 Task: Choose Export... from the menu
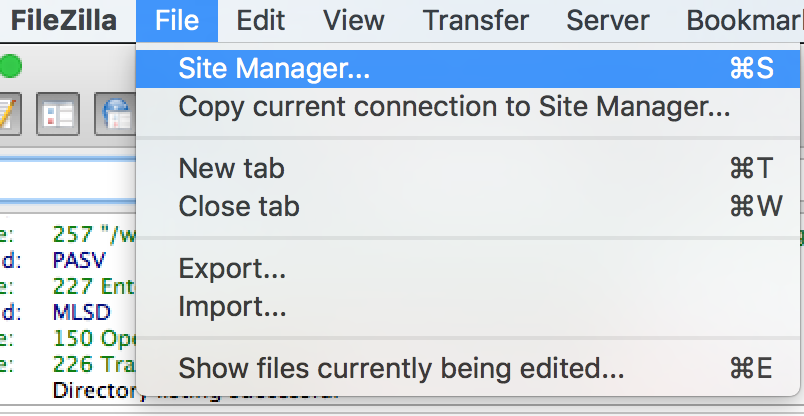pos(468,268)
